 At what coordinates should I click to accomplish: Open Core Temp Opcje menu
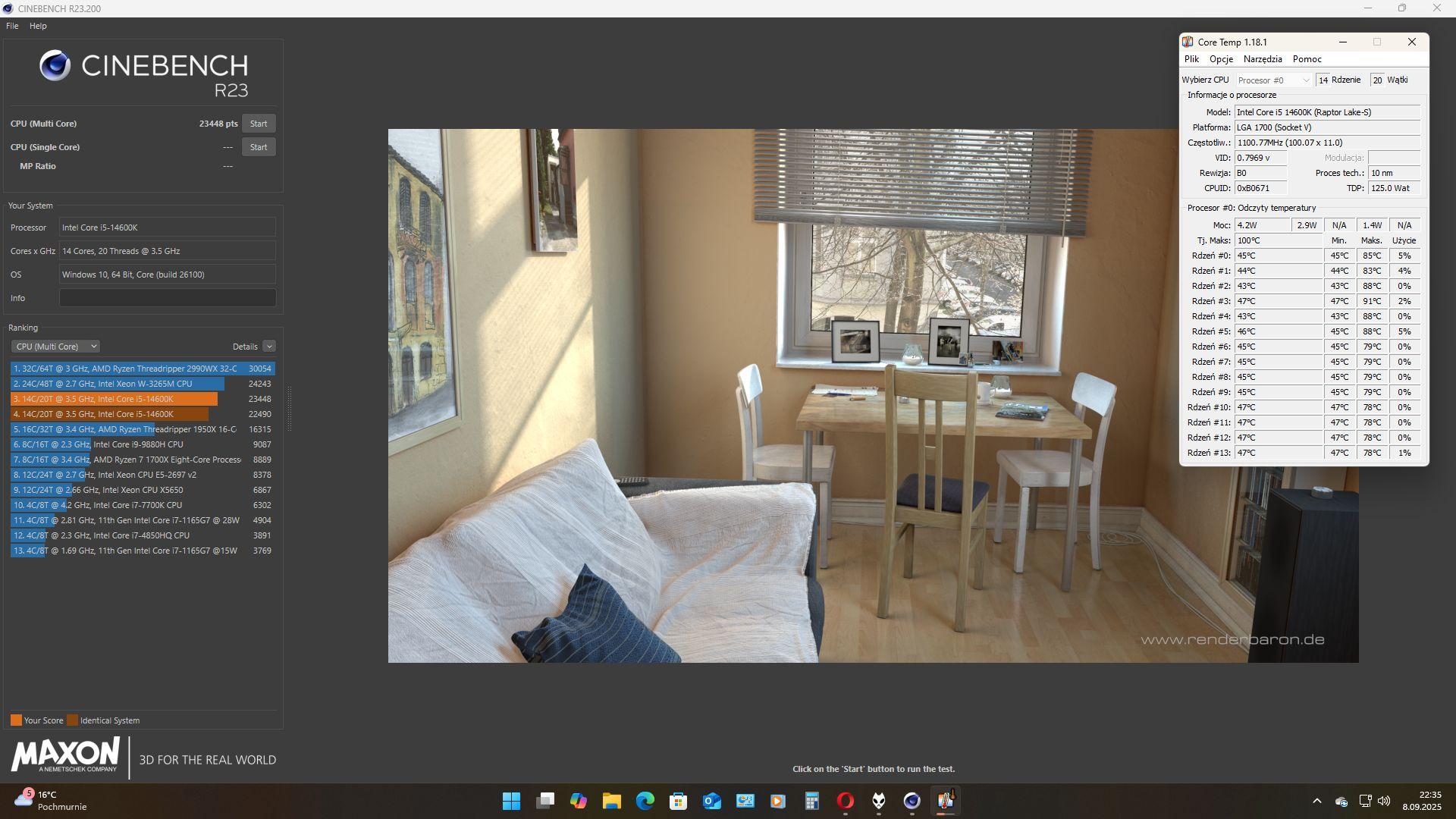[1220, 59]
